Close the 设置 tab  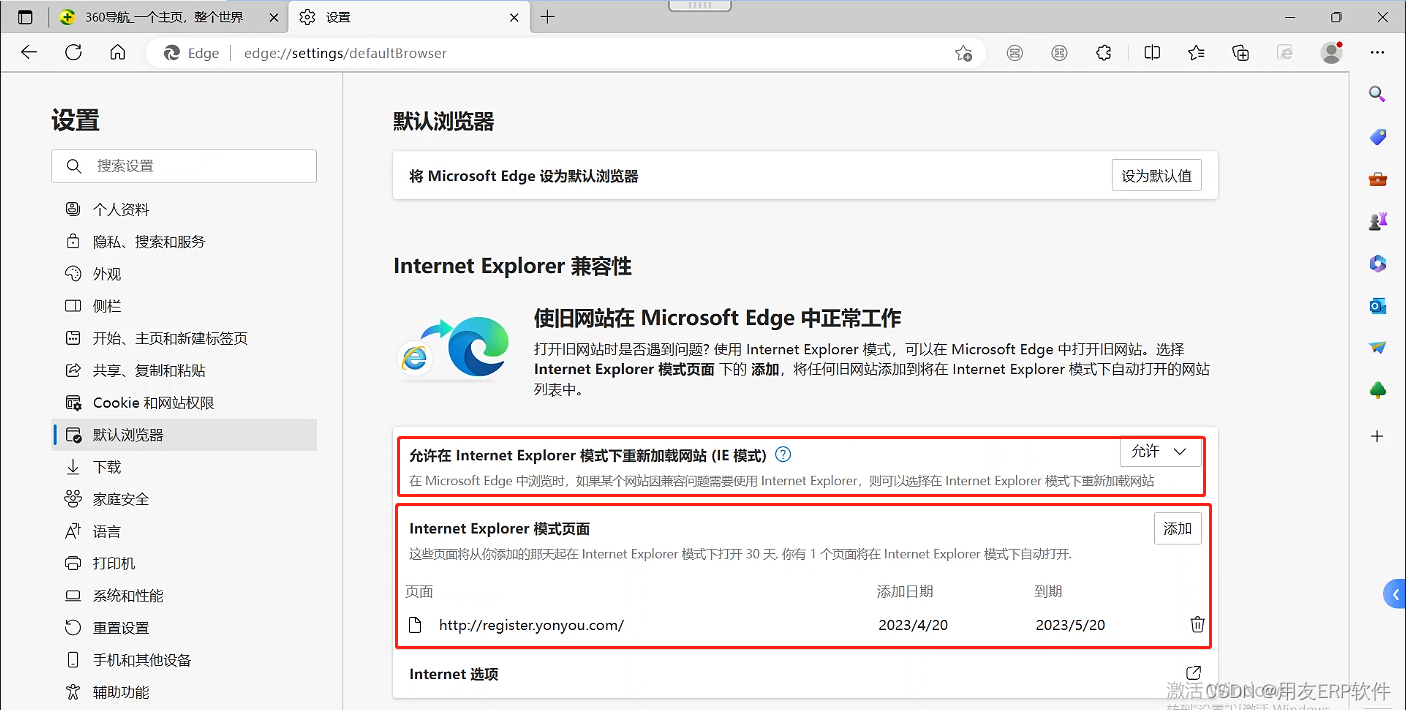point(514,17)
